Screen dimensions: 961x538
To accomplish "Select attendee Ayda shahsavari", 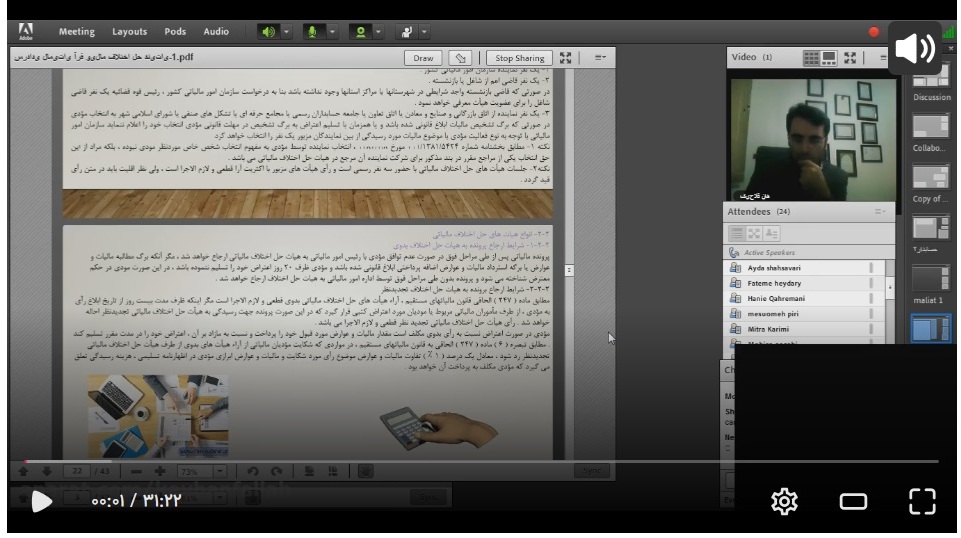I will [804, 268].
